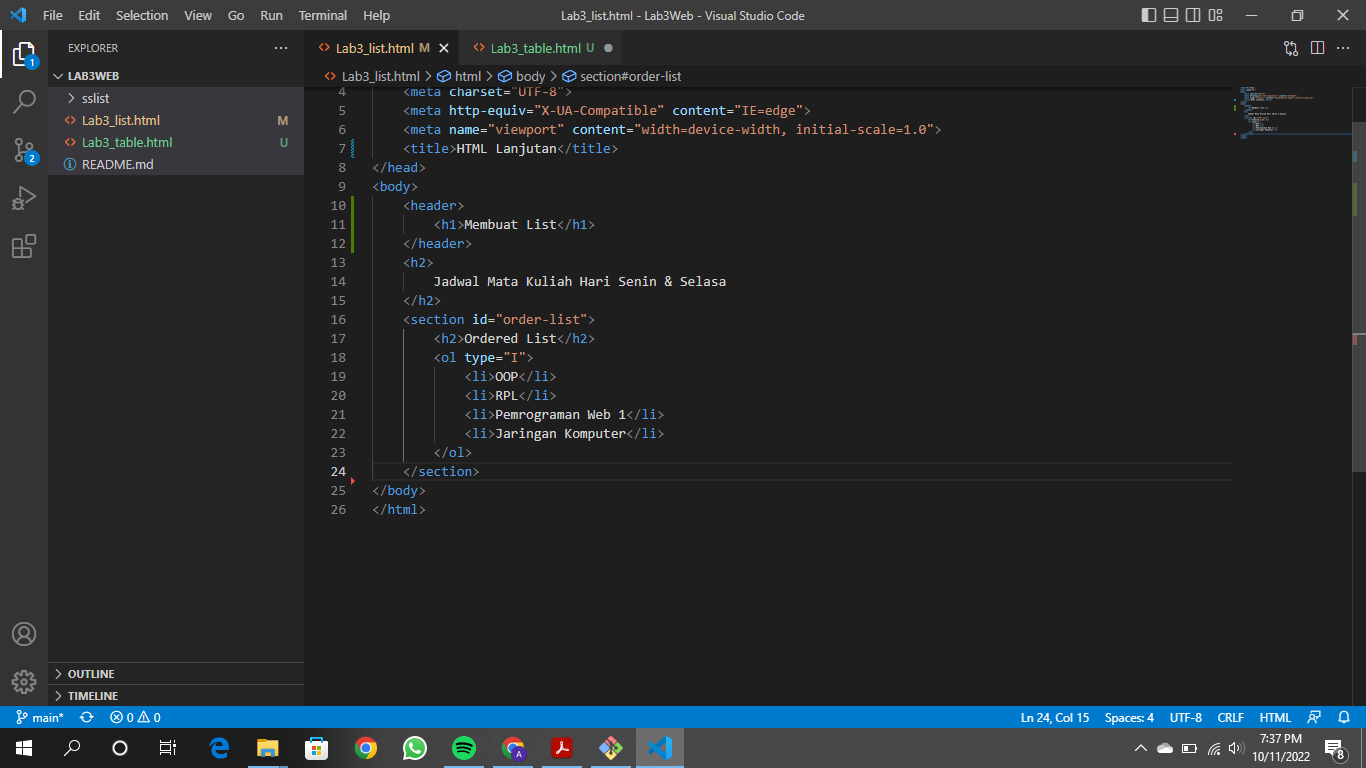Screen dimensions: 1366x768
Task: Open the Edit menu
Action: click(x=89, y=15)
